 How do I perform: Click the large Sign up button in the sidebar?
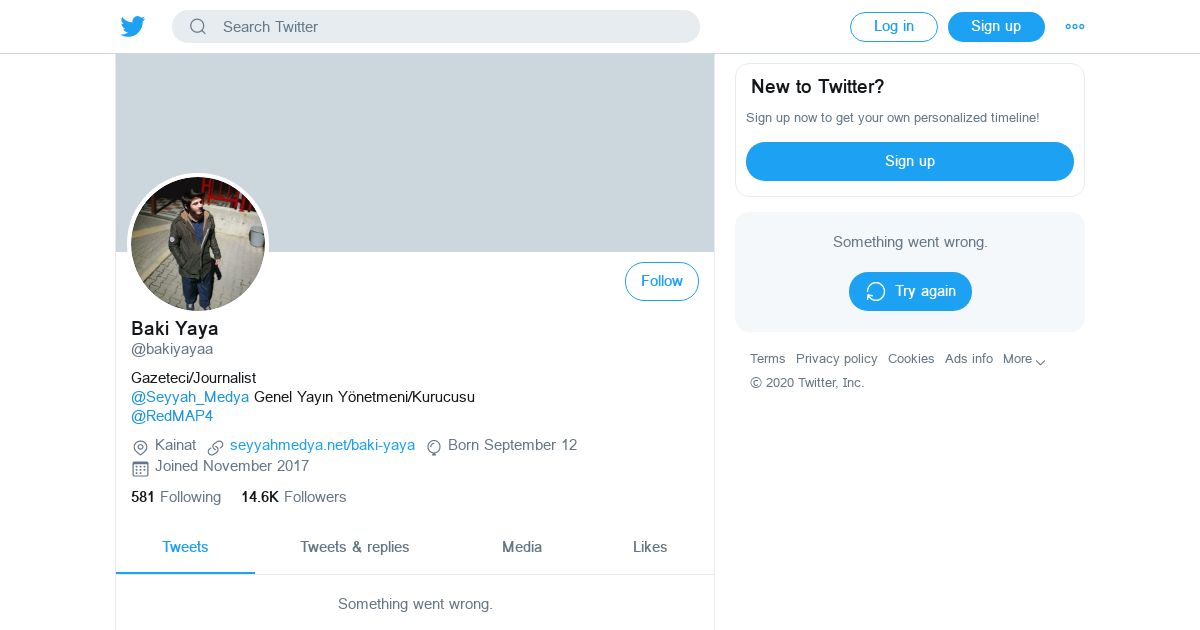tap(910, 161)
